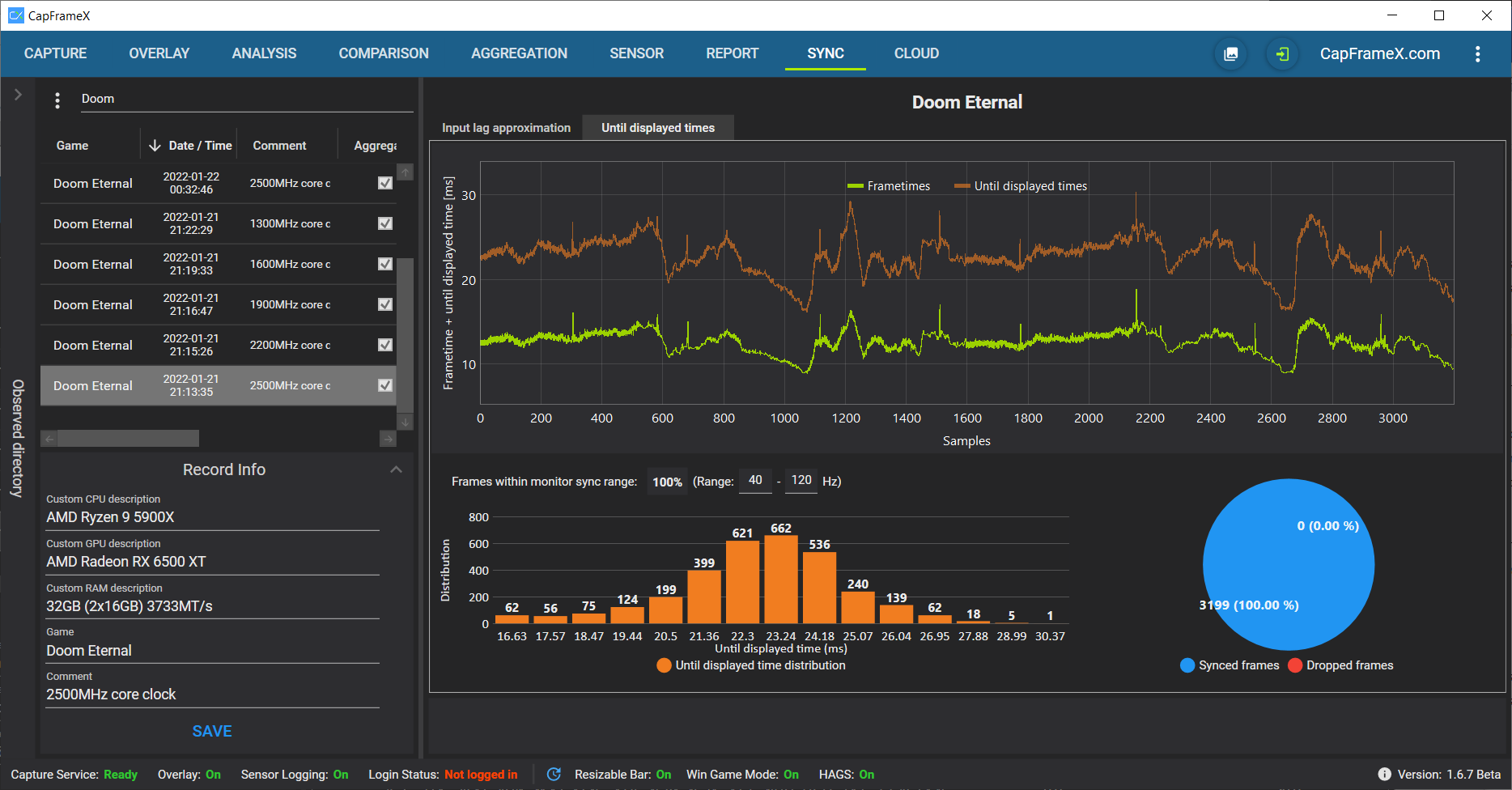Click the version info icon
Viewport: 1512px width, 790px height.
coord(1384,775)
